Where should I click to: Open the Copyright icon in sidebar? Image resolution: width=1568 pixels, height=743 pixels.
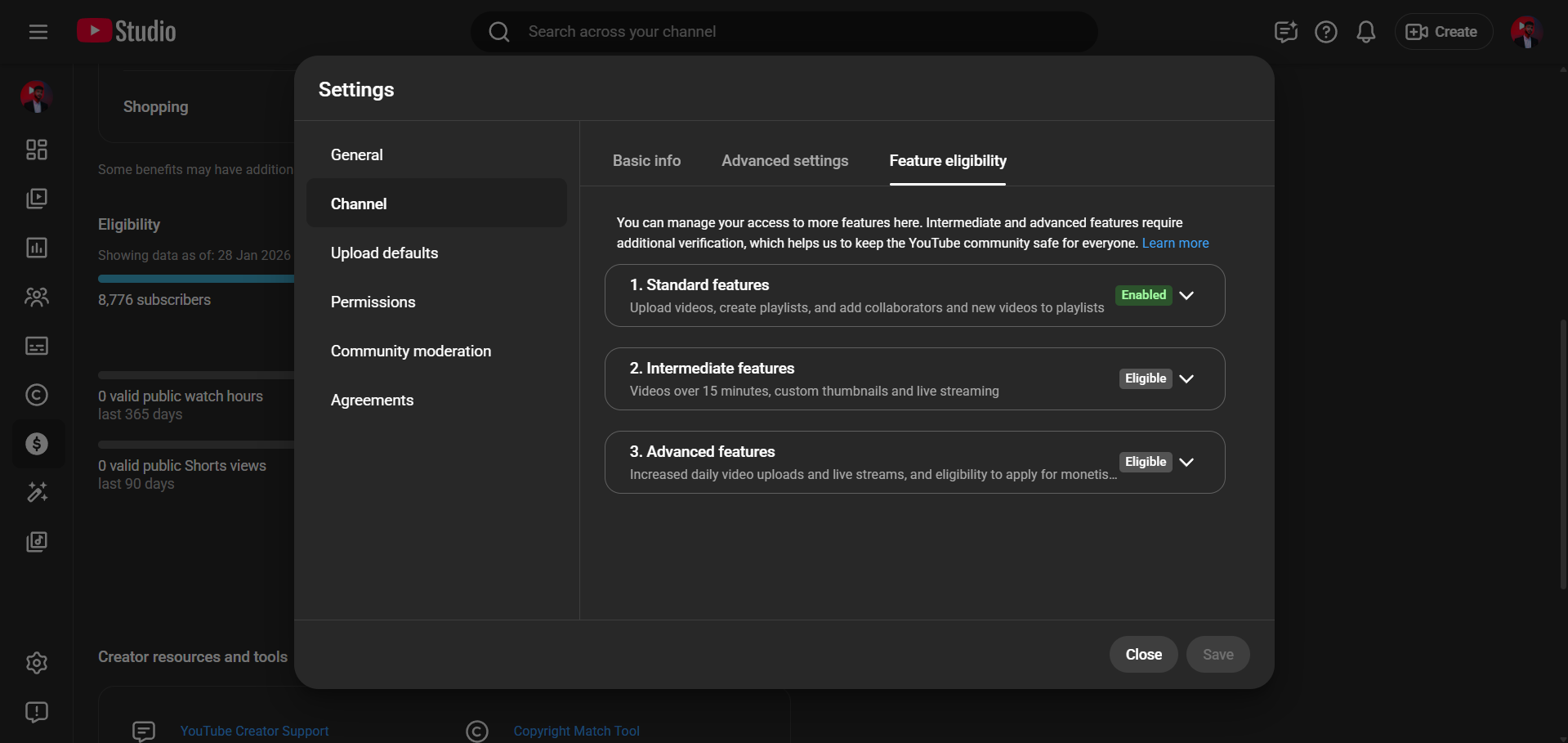coord(37,395)
